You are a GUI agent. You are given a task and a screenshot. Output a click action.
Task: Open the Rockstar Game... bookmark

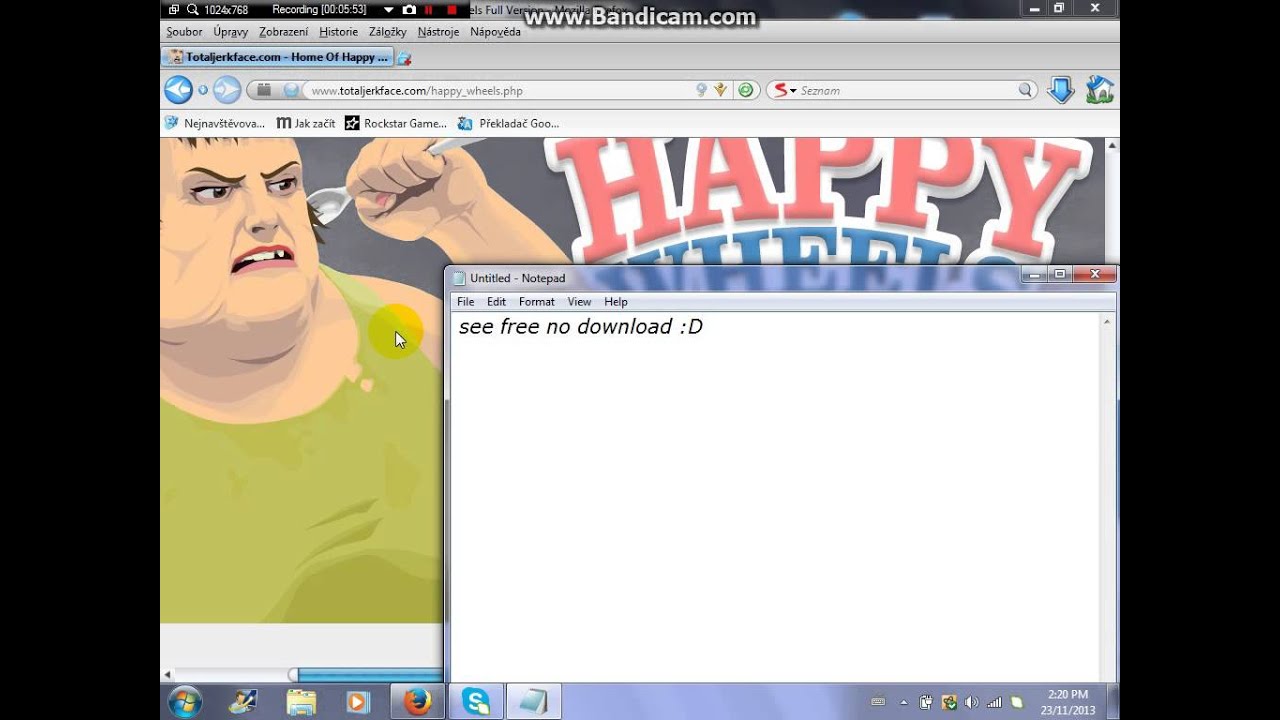[x=396, y=123]
